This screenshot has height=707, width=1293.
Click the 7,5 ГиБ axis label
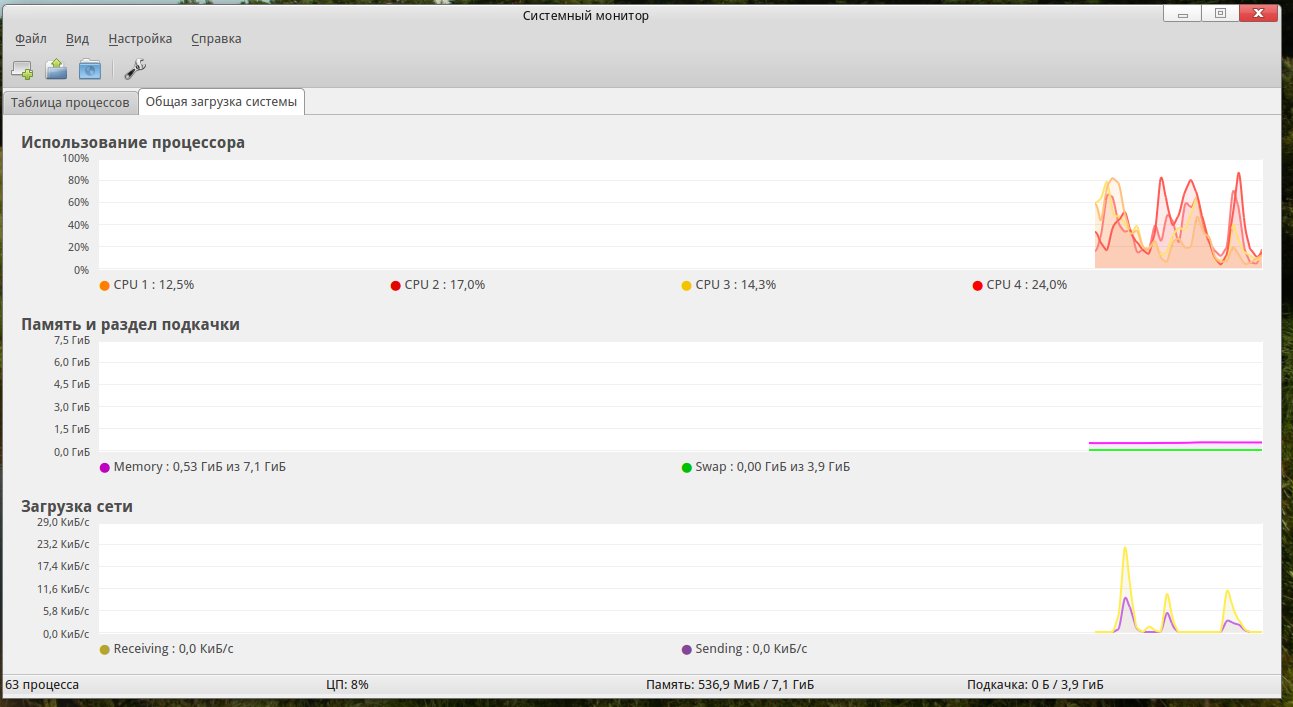pos(72,340)
